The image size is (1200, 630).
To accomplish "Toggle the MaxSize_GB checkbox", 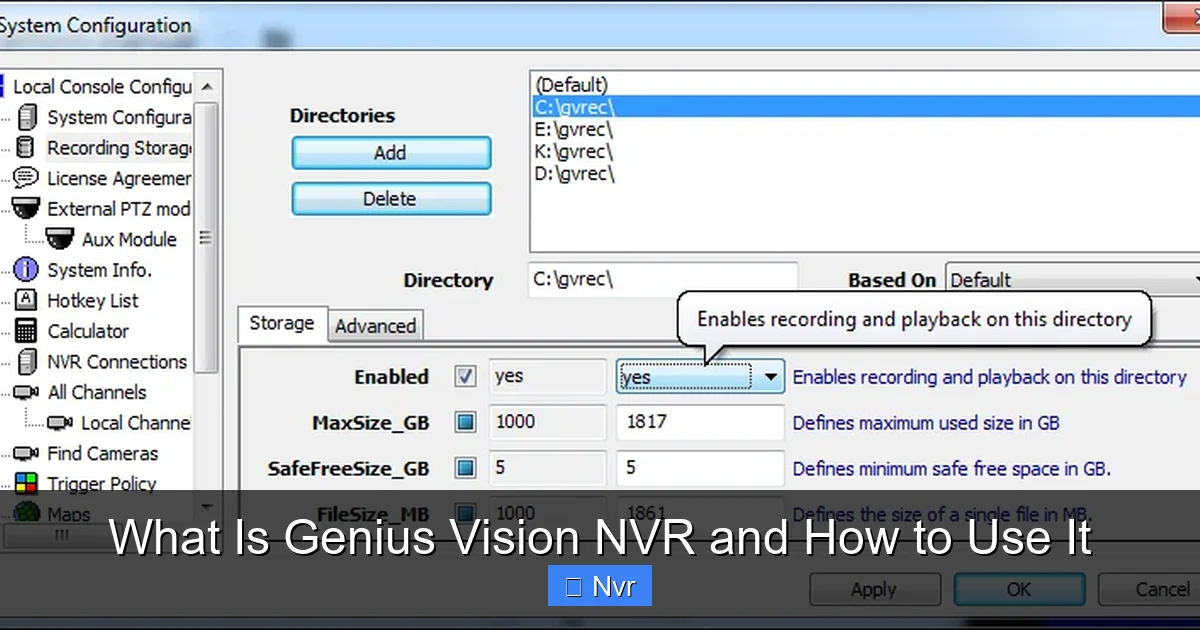I will tap(464, 422).
